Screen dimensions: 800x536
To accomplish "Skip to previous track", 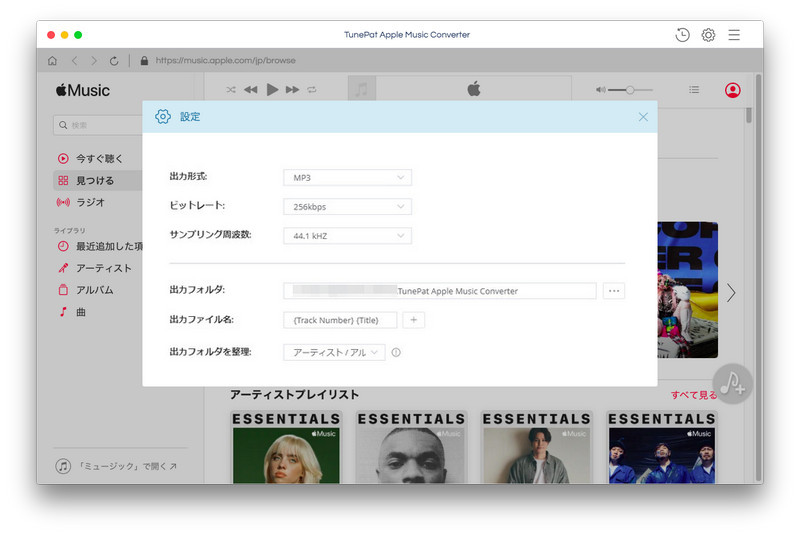I will pyautogui.click(x=251, y=90).
